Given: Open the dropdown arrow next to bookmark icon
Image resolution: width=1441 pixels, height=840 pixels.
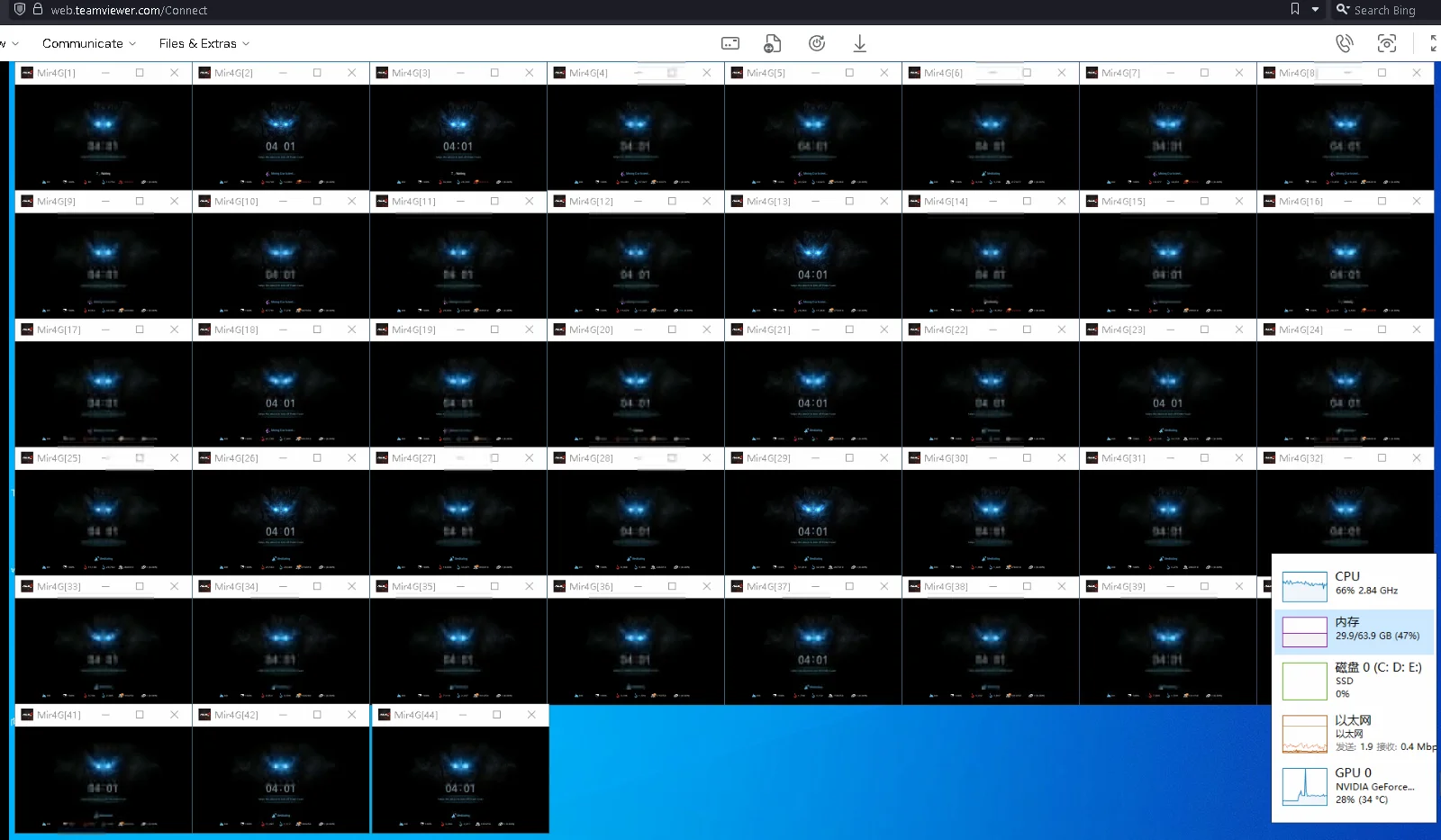Looking at the screenshot, I should (x=1315, y=10).
